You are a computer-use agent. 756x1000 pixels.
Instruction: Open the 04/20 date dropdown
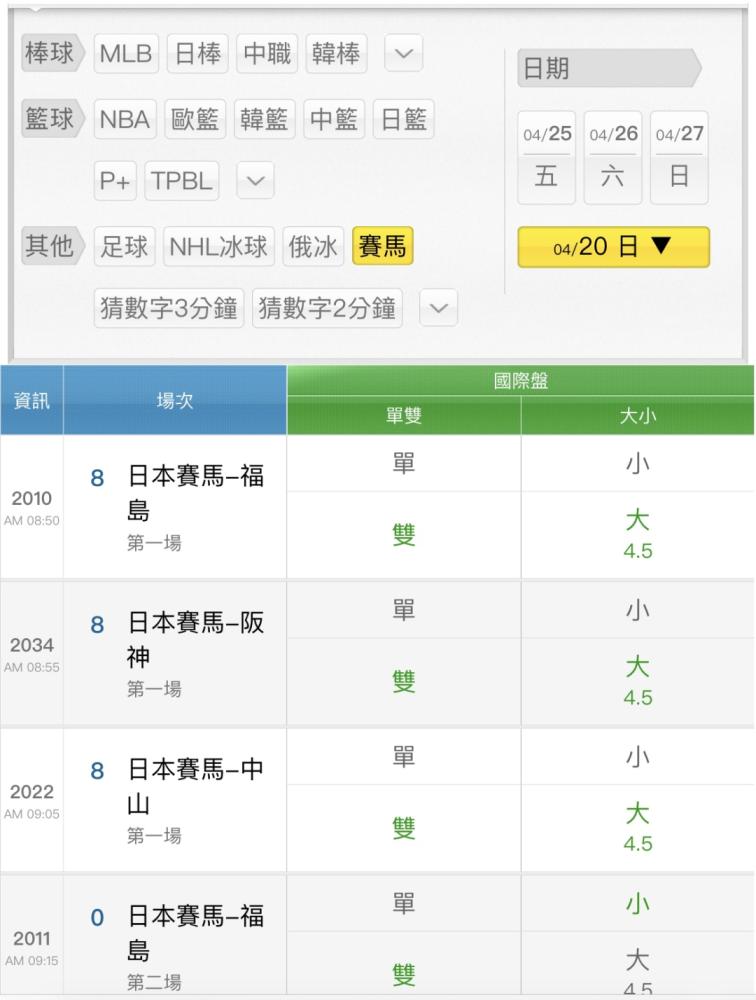613,247
